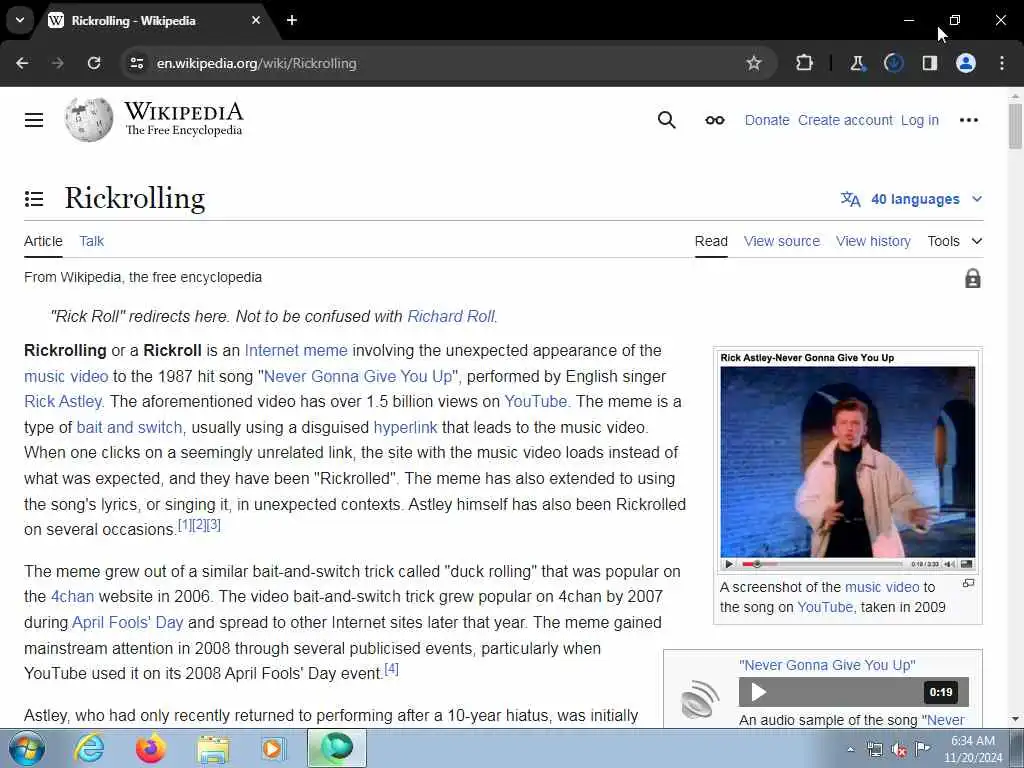Click the browser forward arrow
This screenshot has height=768, width=1024.
58,63
